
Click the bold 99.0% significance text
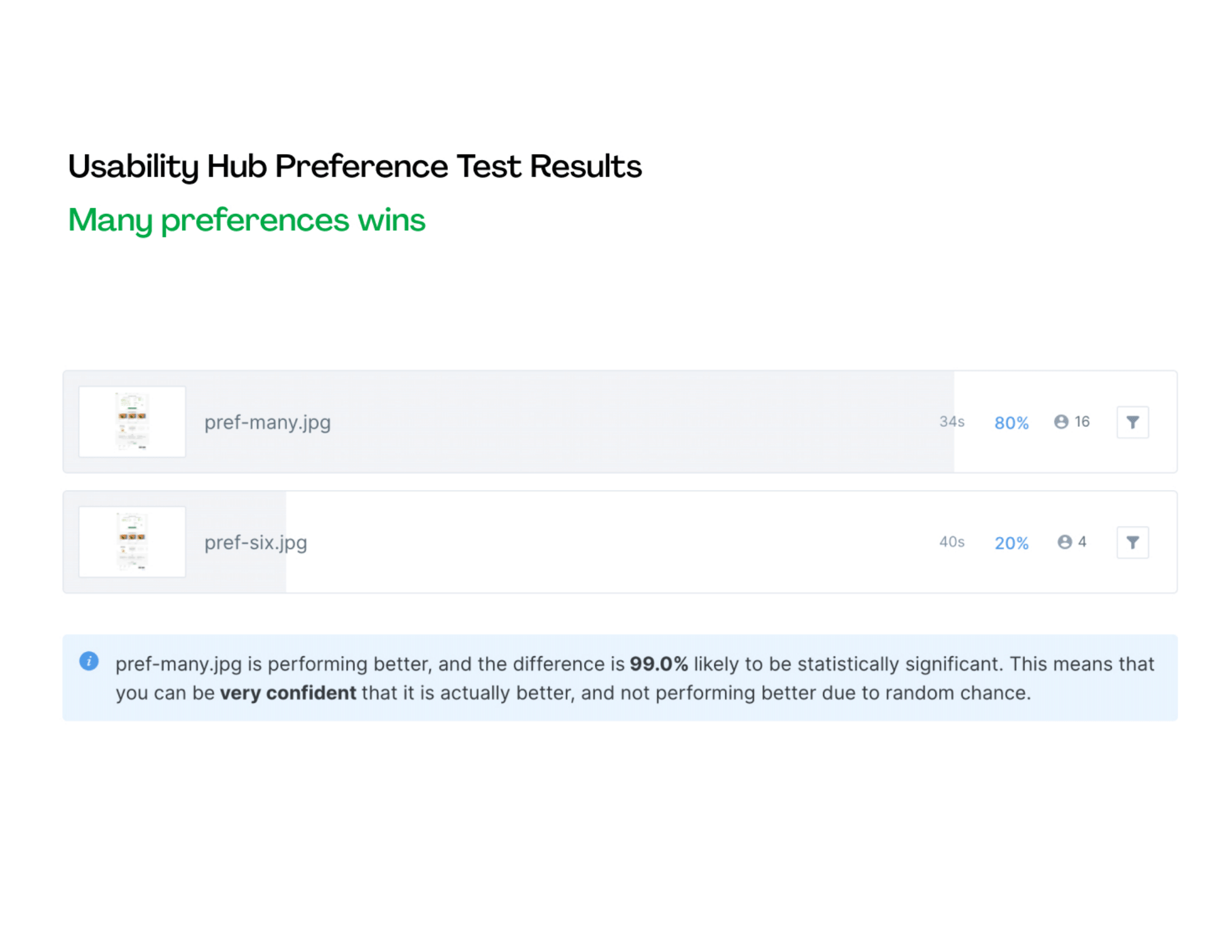(659, 664)
